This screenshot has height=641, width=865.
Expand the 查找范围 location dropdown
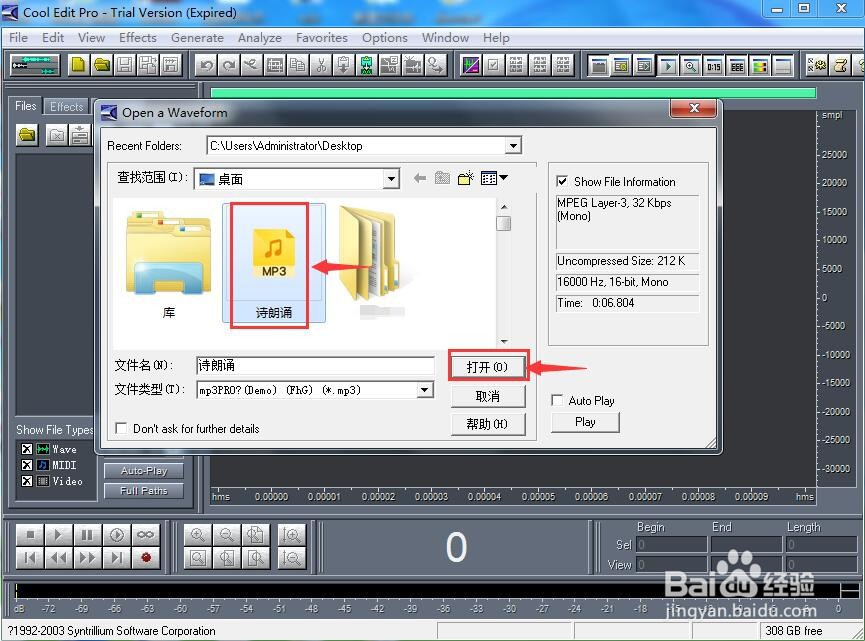(x=391, y=179)
